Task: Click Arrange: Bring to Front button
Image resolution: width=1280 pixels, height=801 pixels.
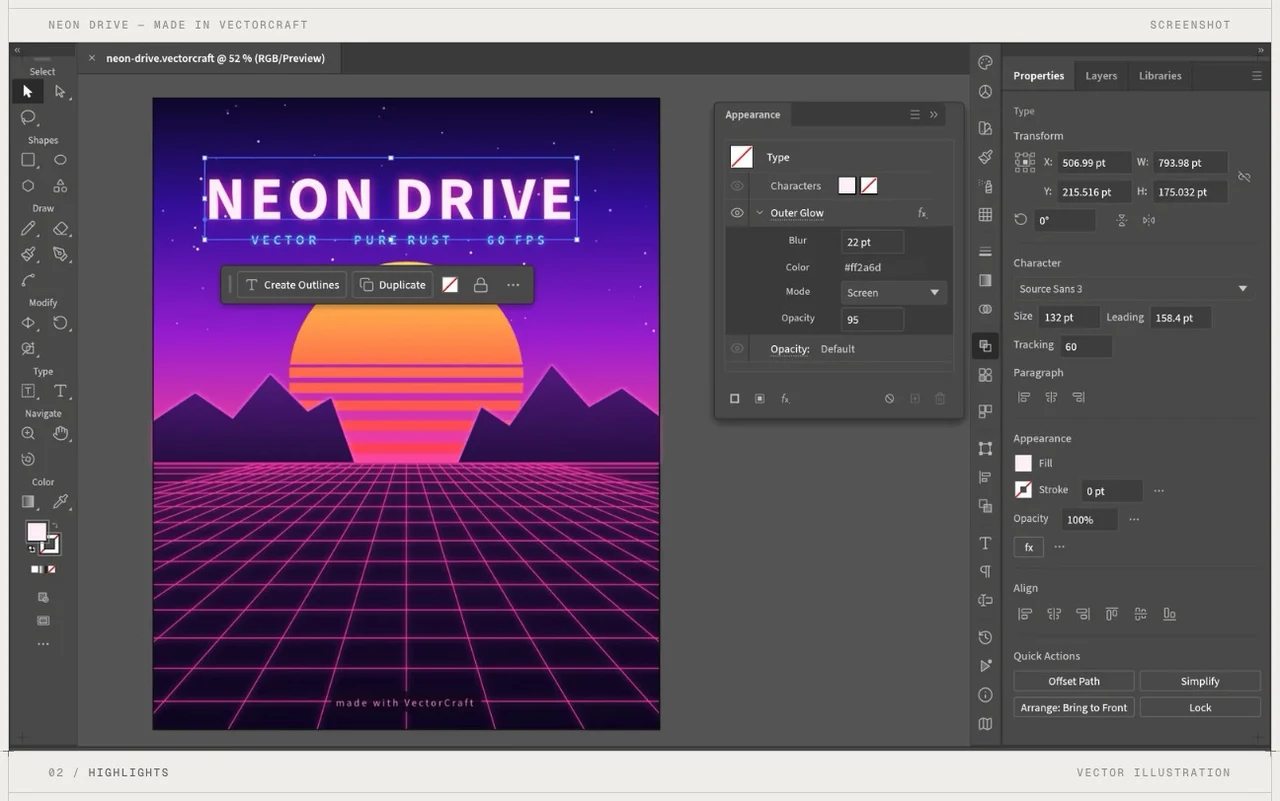Action: click(1074, 707)
